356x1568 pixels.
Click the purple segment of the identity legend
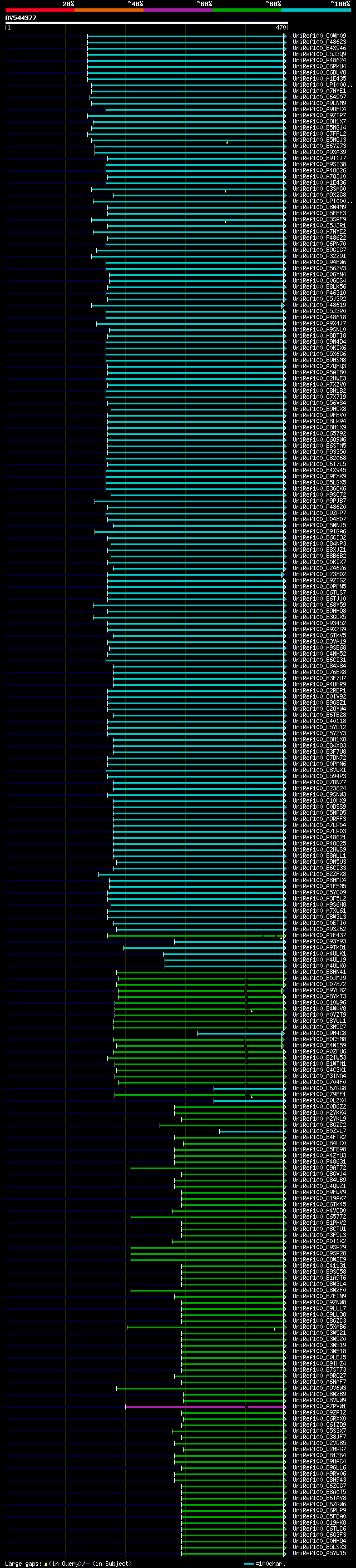(179, 11)
